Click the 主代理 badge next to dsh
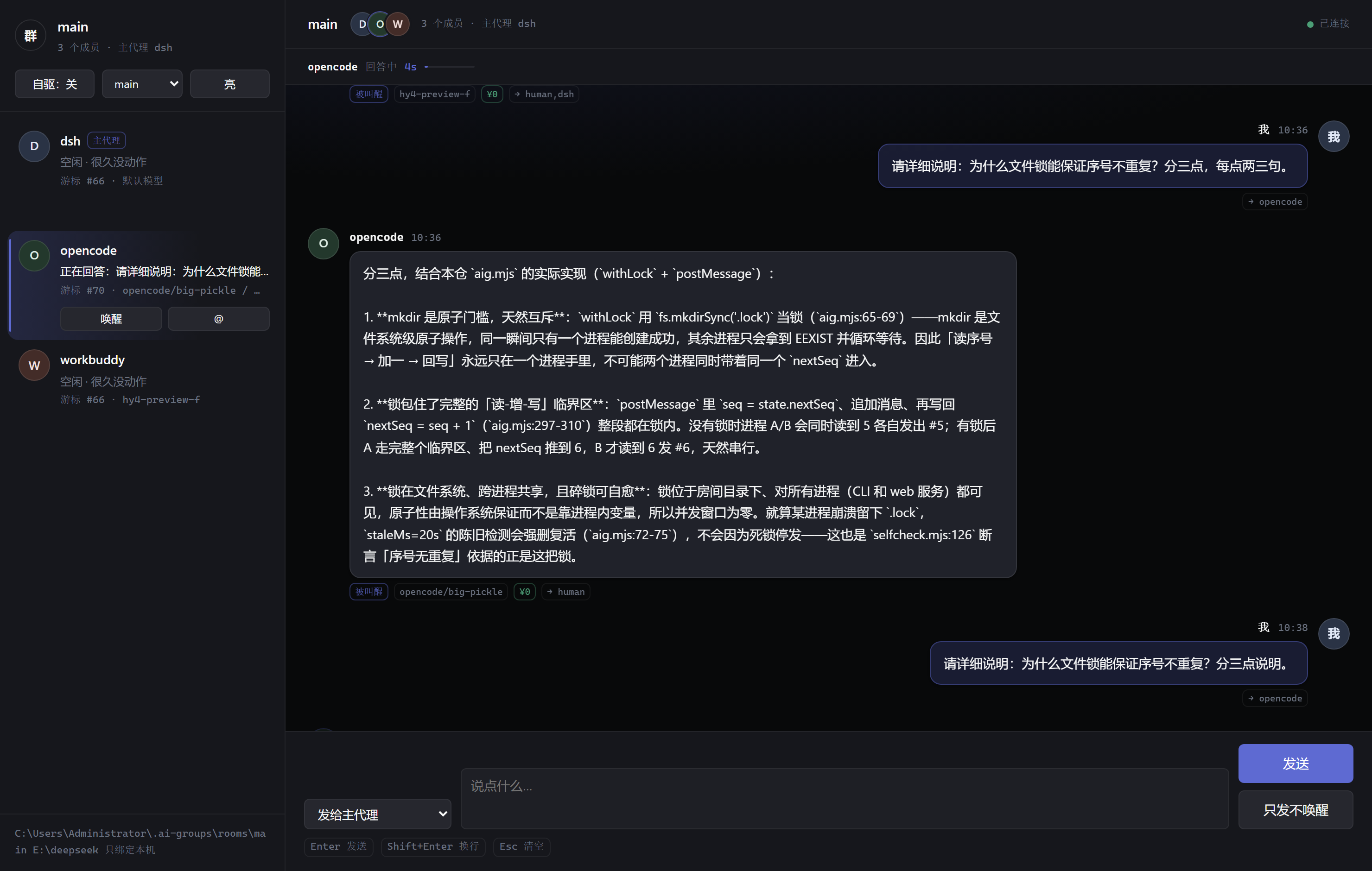 pyautogui.click(x=107, y=141)
